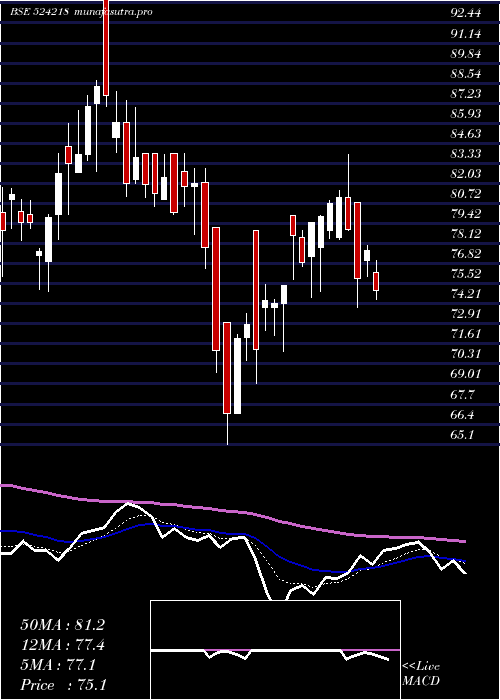This screenshot has width=500, height=700.
Task: Click the 92.44 price axis label
Action: tap(466, 13)
